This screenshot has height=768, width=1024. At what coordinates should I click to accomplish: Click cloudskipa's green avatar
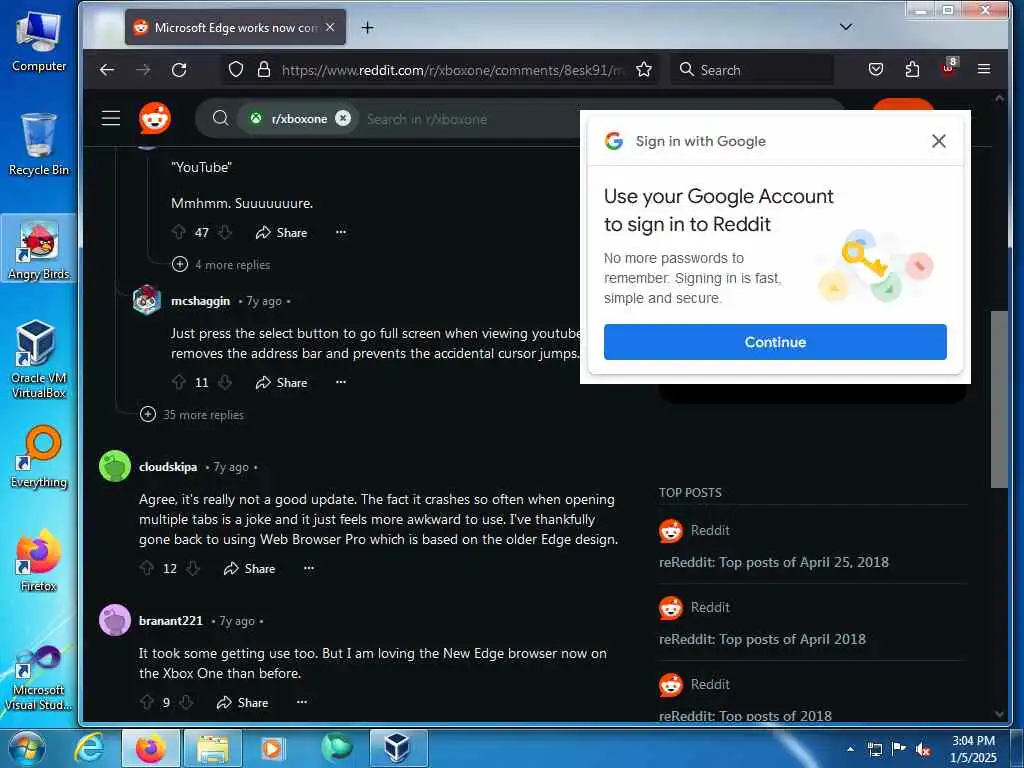pyautogui.click(x=115, y=466)
